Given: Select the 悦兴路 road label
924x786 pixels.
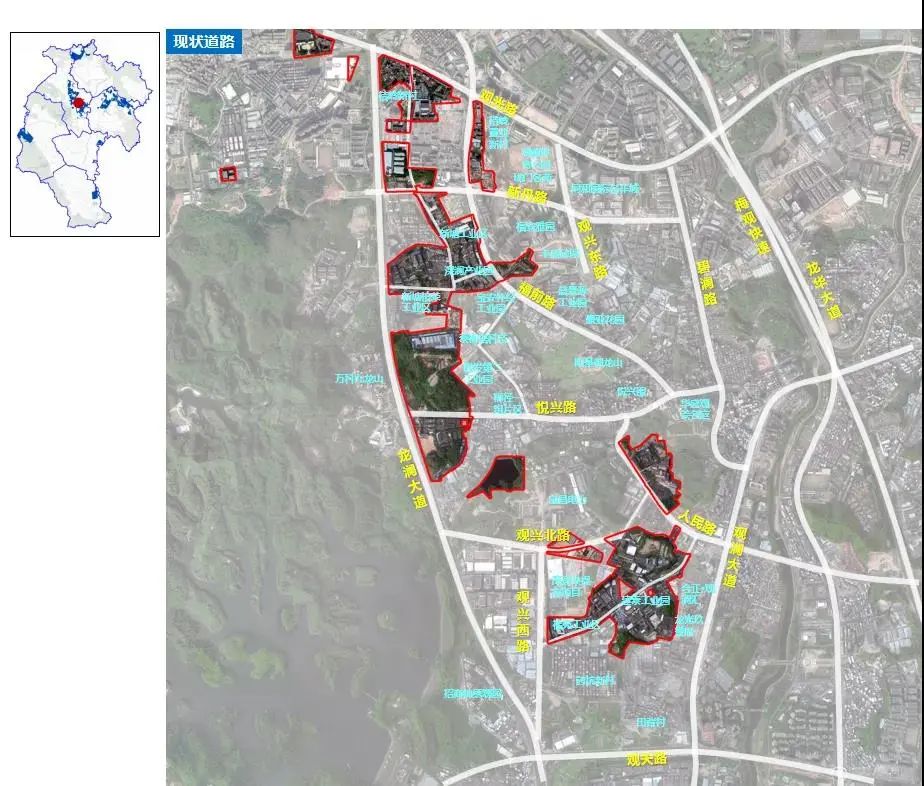Looking at the screenshot, I should [x=556, y=407].
